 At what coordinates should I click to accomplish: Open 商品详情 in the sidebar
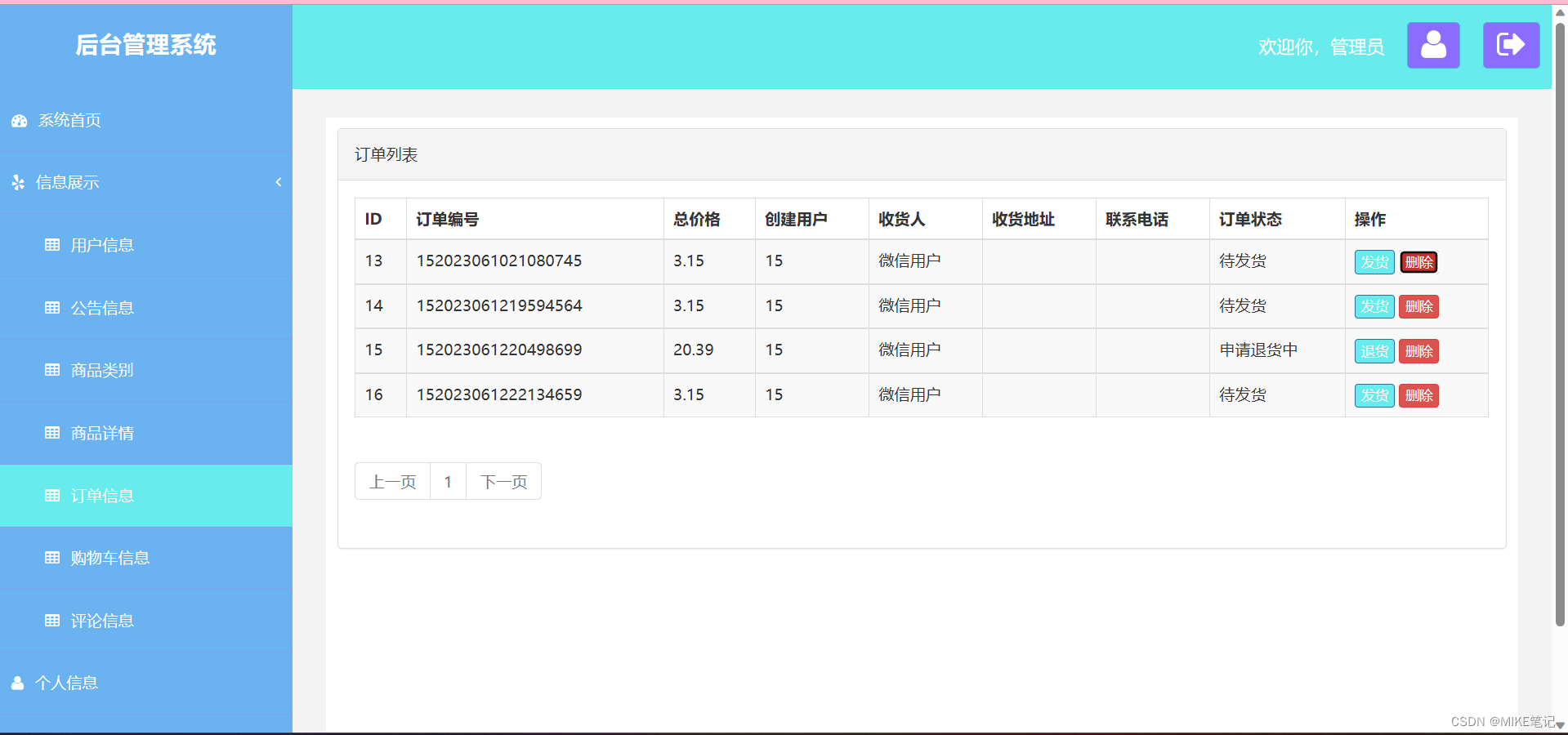tap(146, 433)
